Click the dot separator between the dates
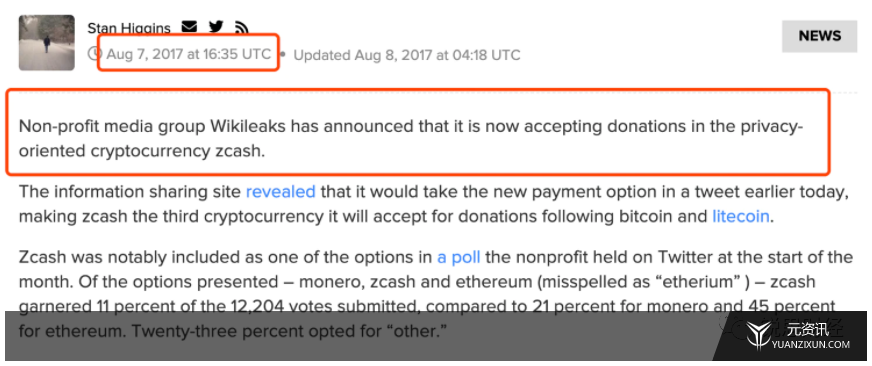Screen dimensions: 872x366 (x=283, y=55)
